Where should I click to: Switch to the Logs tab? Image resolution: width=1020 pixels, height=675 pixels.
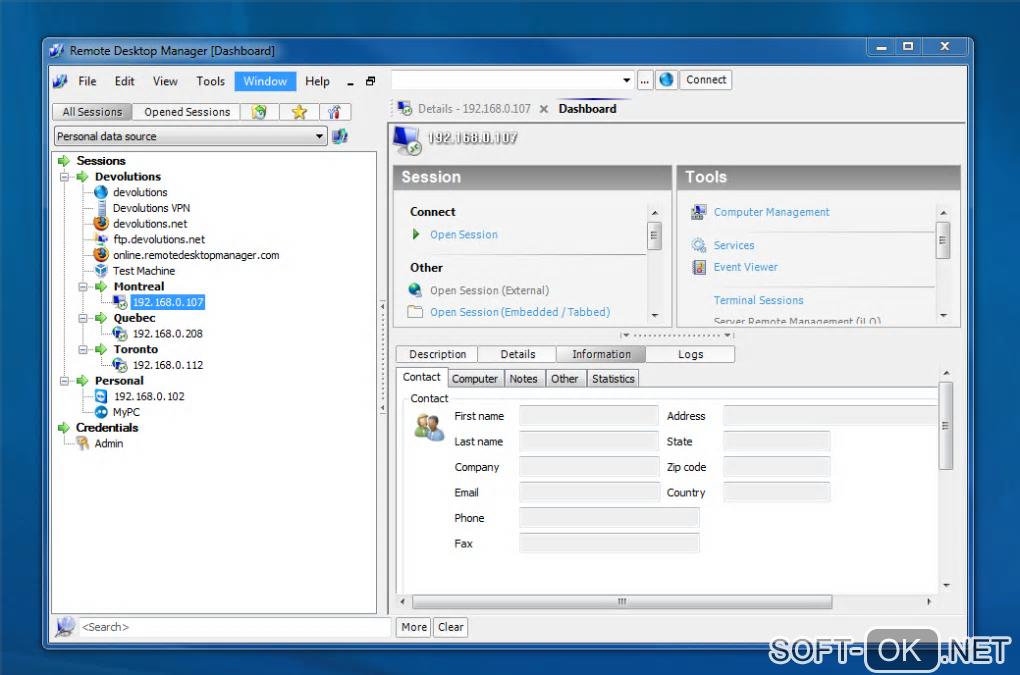coord(690,354)
